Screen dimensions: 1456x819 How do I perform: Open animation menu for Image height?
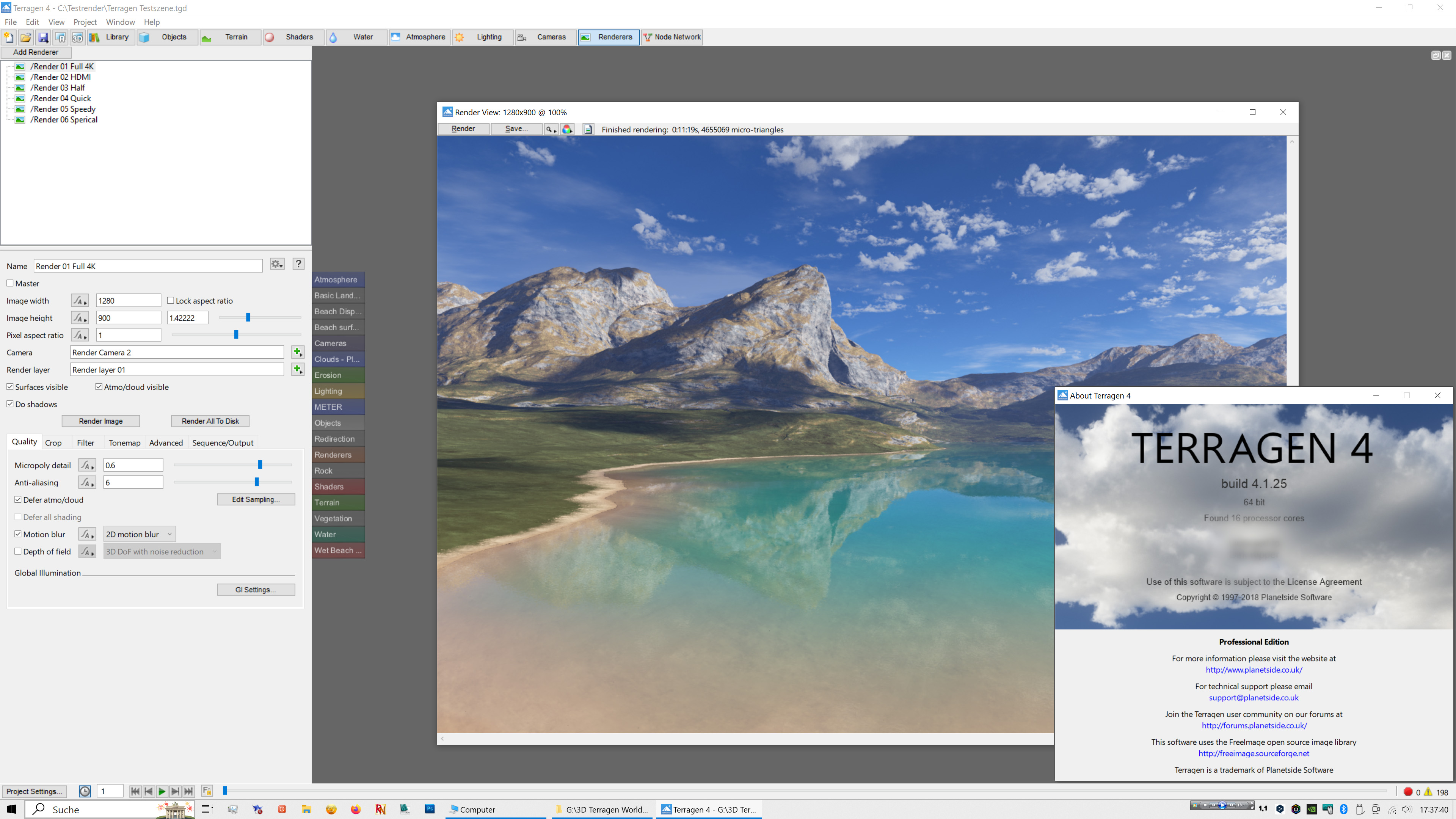pos(80,318)
